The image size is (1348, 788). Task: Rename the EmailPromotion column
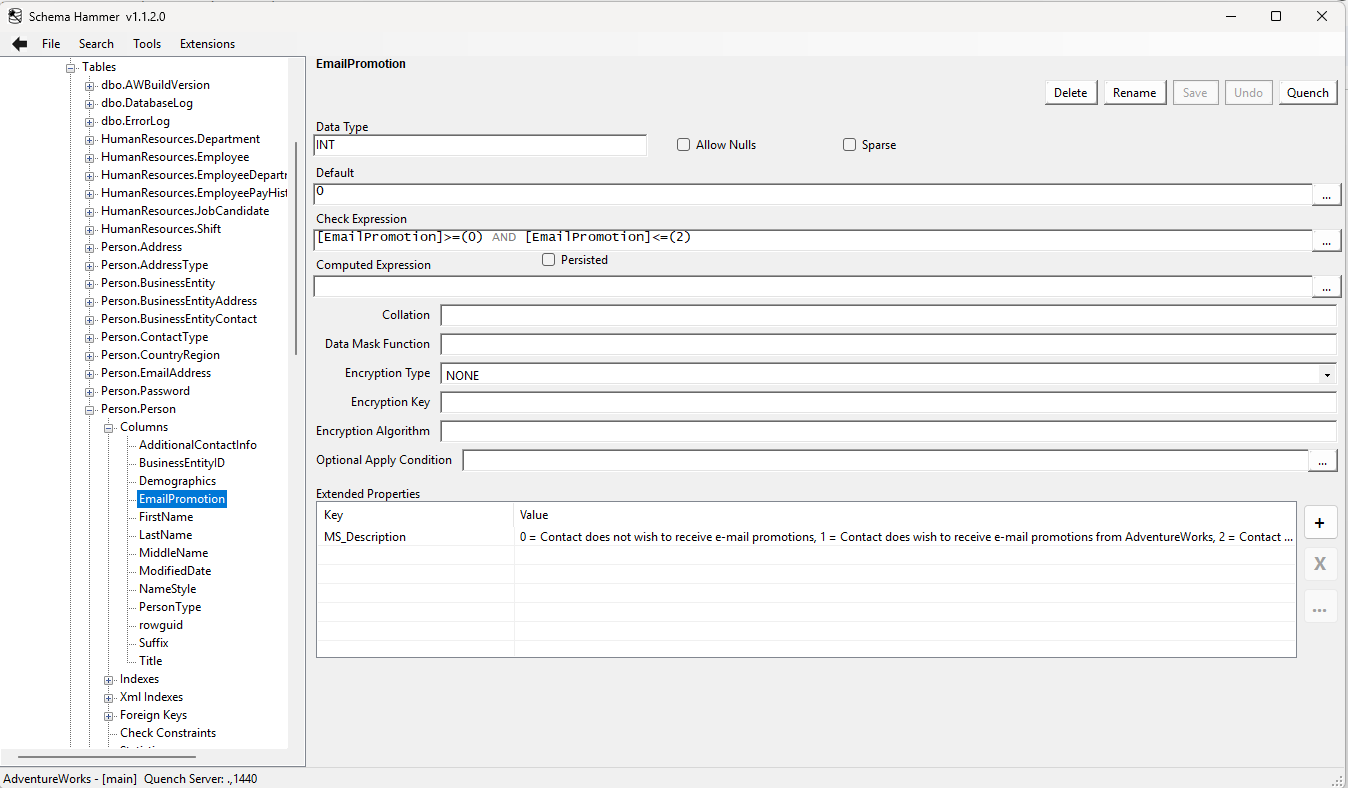tap(1134, 92)
